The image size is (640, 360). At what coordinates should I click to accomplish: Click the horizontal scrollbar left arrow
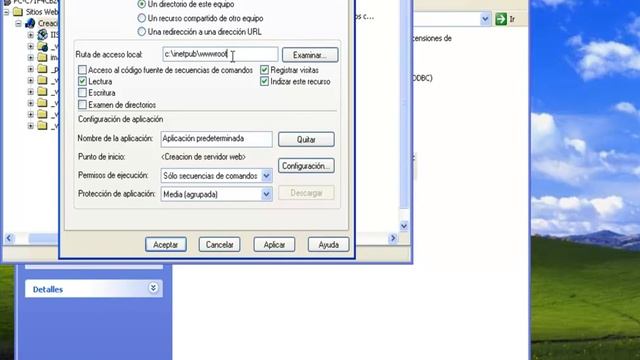pyautogui.click(x=9, y=238)
